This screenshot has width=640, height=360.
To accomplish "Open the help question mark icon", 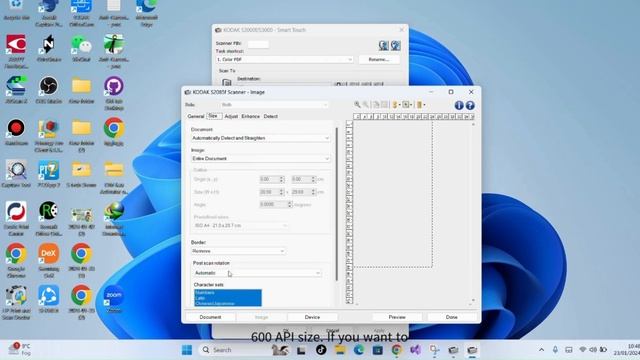I will [x=470, y=105].
